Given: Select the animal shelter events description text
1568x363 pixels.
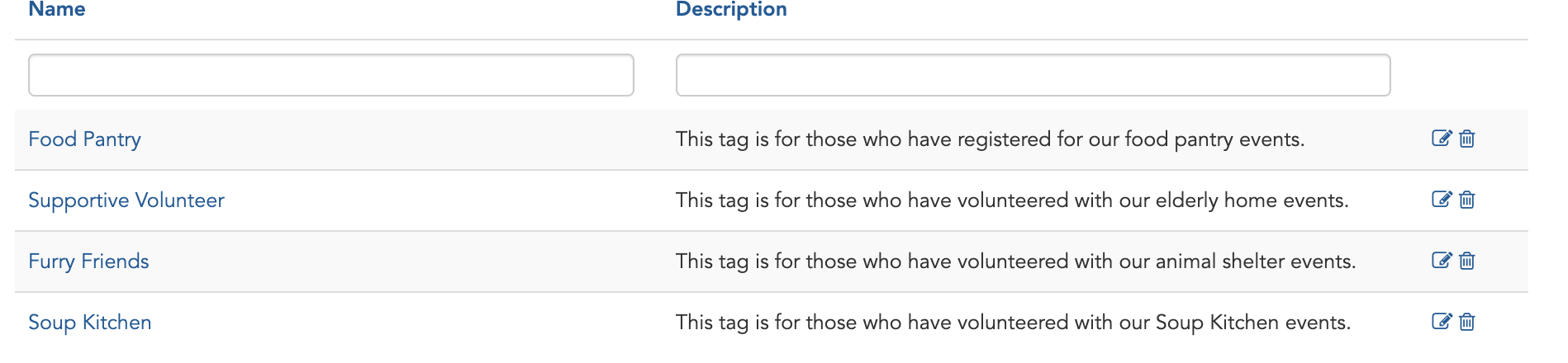Looking at the screenshot, I should coord(1016,262).
